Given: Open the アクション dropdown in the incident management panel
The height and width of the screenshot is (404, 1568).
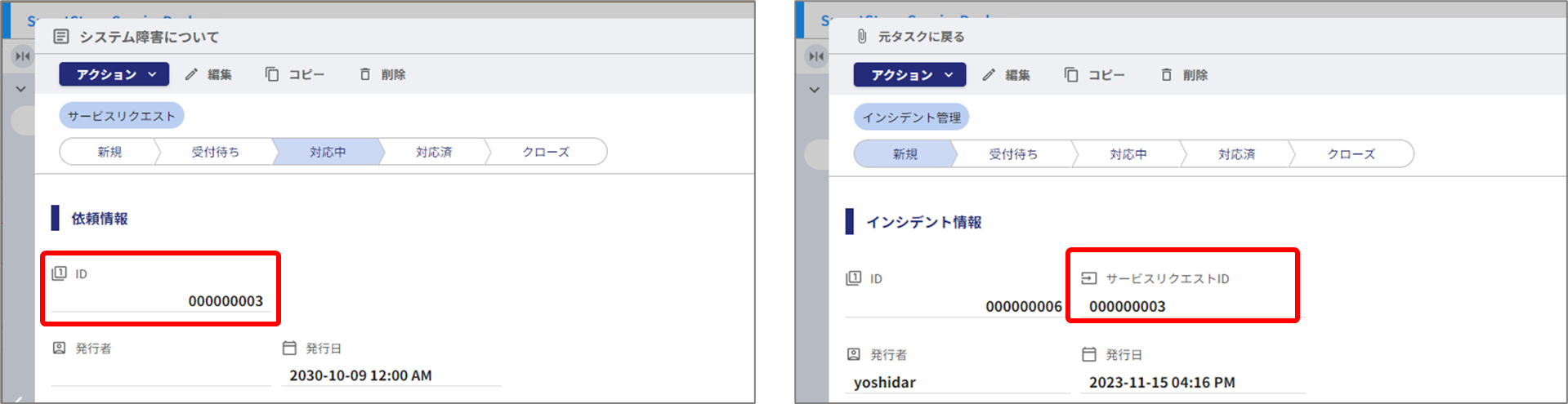Looking at the screenshot, I should pos(909,75).
